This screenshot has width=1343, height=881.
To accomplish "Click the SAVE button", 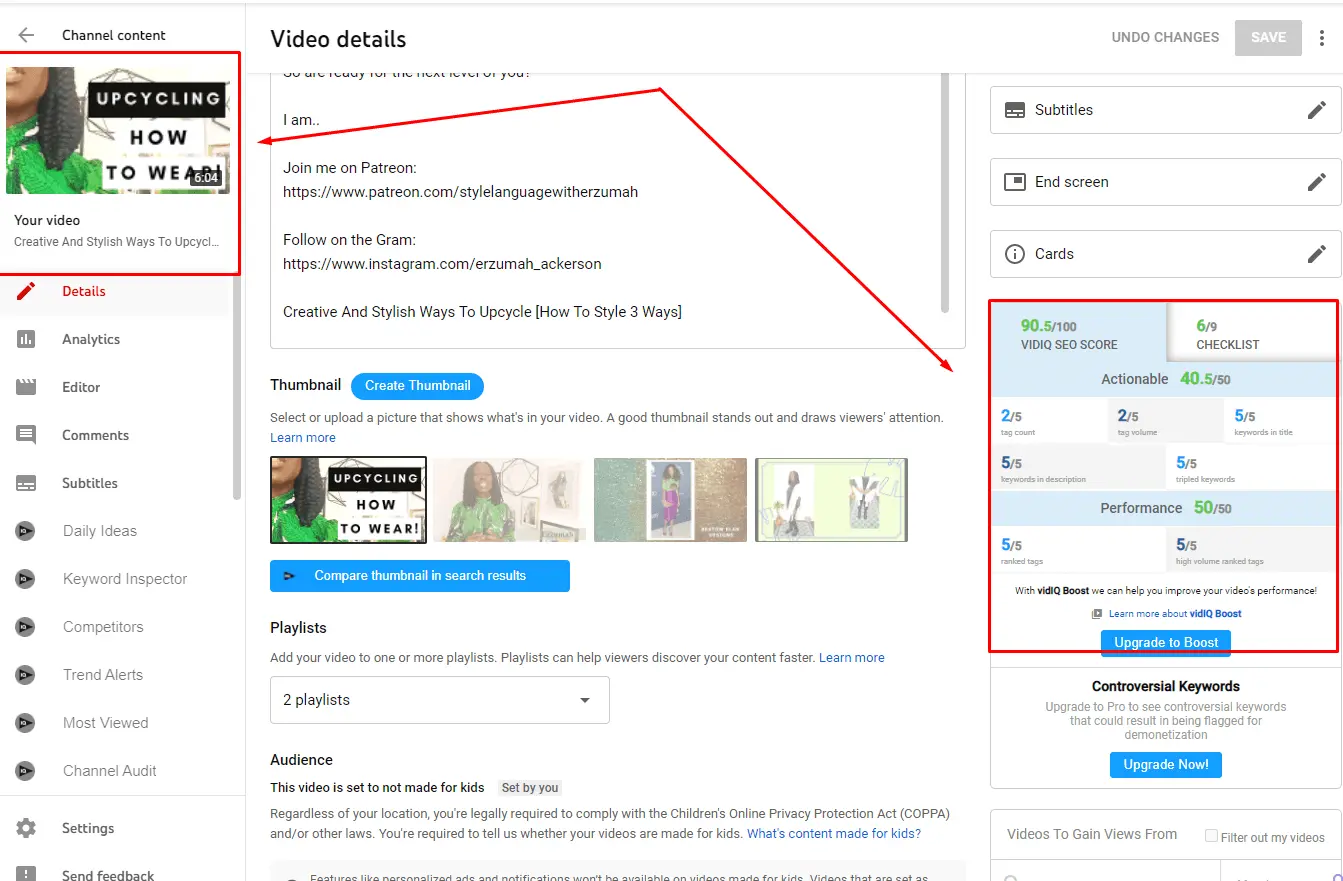I will 1268,37.
